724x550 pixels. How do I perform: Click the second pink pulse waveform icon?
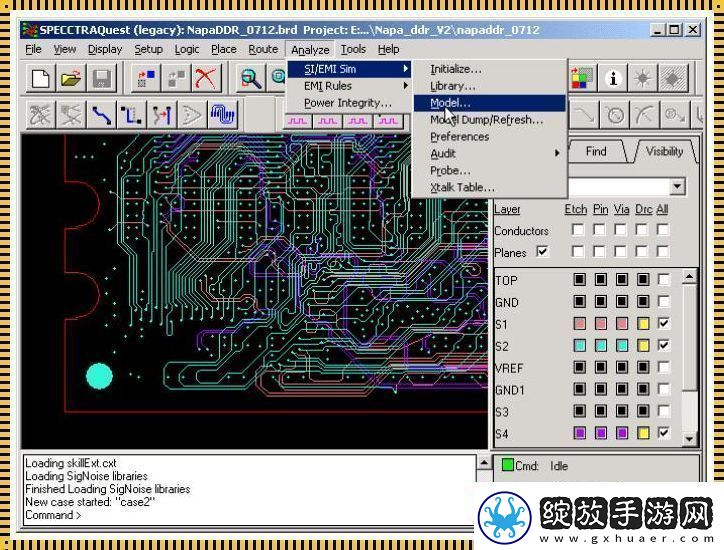328,121
